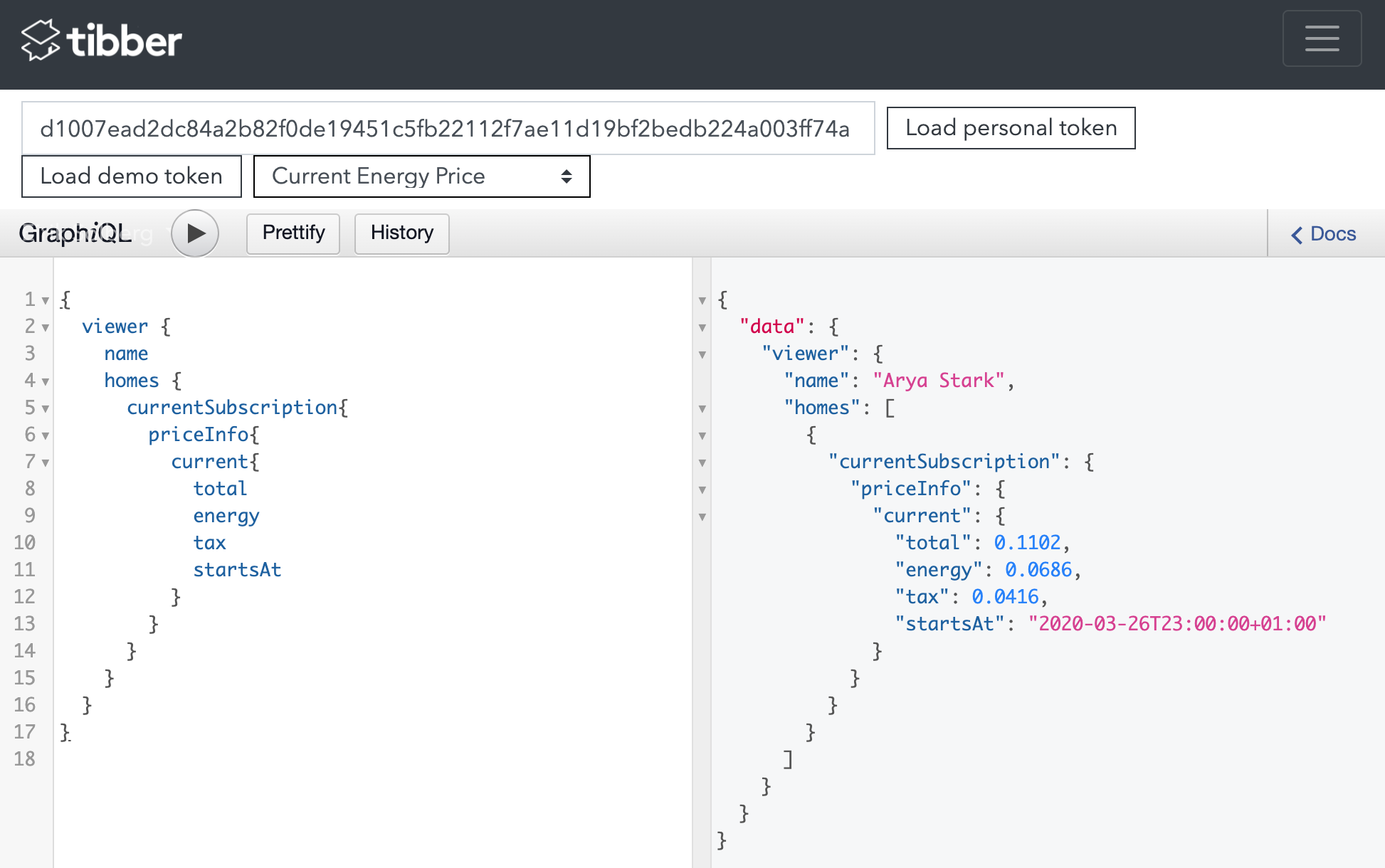This screenshot has height=868, width=1385.
Task: Open the hamburger navigation menu
Action: click(1322, 38)
